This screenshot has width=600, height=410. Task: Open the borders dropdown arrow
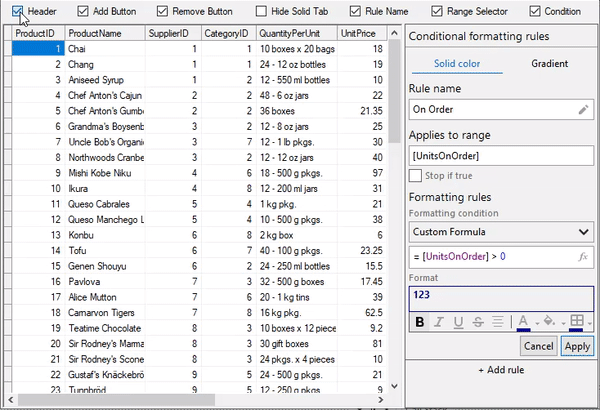[589, 322]
